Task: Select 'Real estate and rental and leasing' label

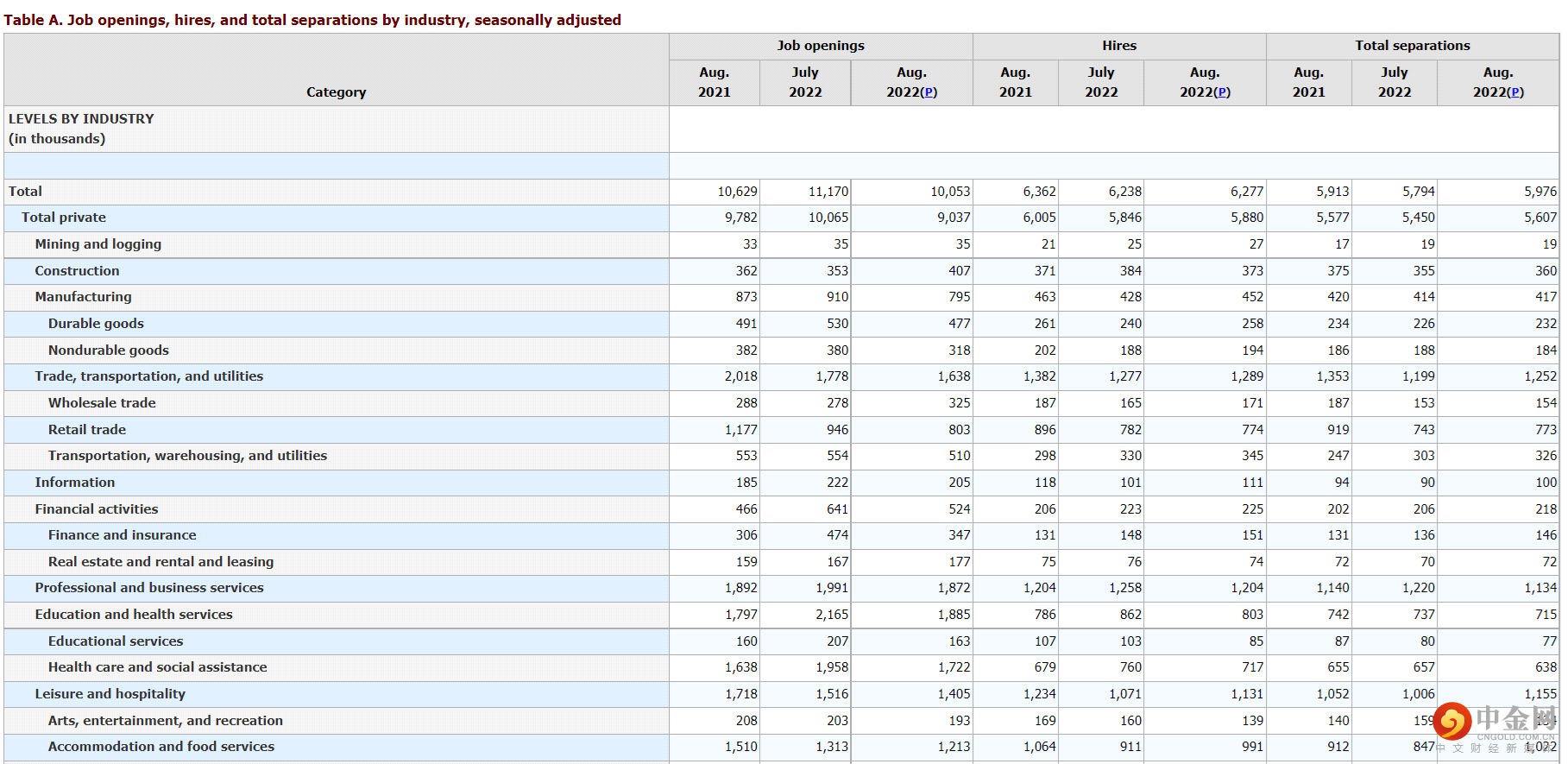Action: pos(161,562)
